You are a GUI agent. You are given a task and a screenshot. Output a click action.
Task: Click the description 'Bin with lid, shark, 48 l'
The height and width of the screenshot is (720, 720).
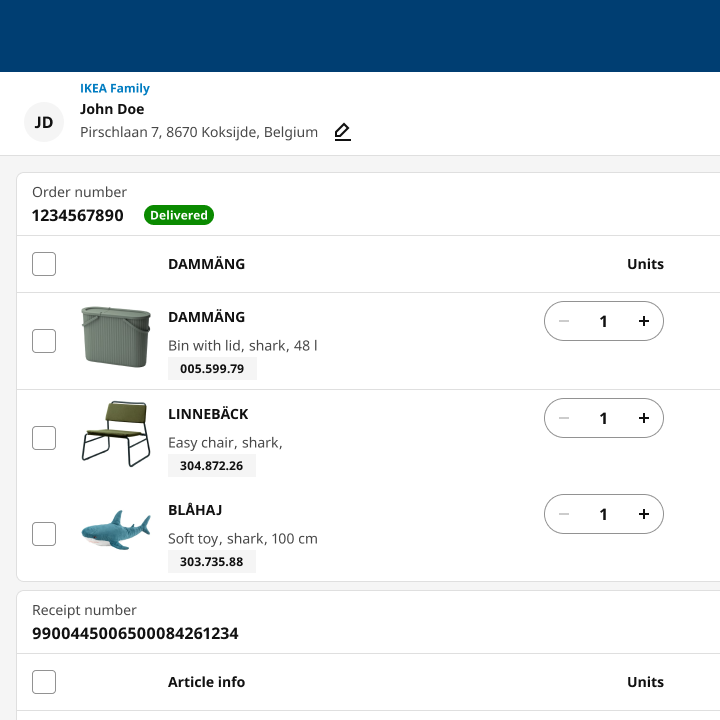pyautogui.click(x=243, y=345)
